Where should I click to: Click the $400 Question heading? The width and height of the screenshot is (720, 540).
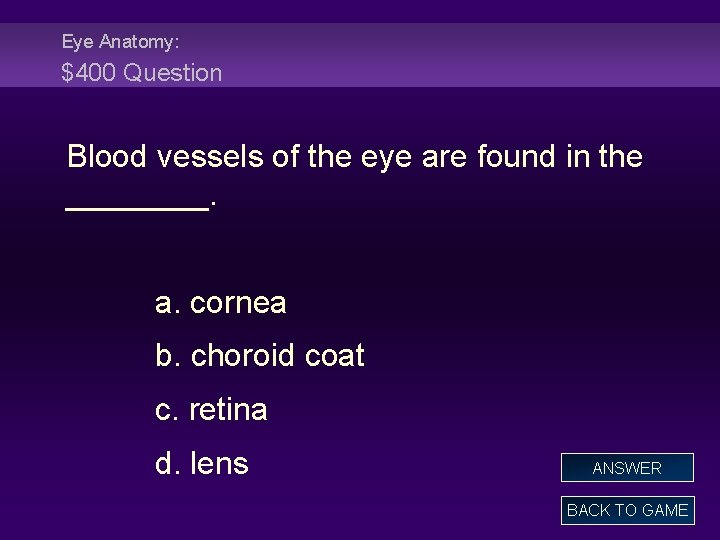pyautogui.click(x=142, y=73)
